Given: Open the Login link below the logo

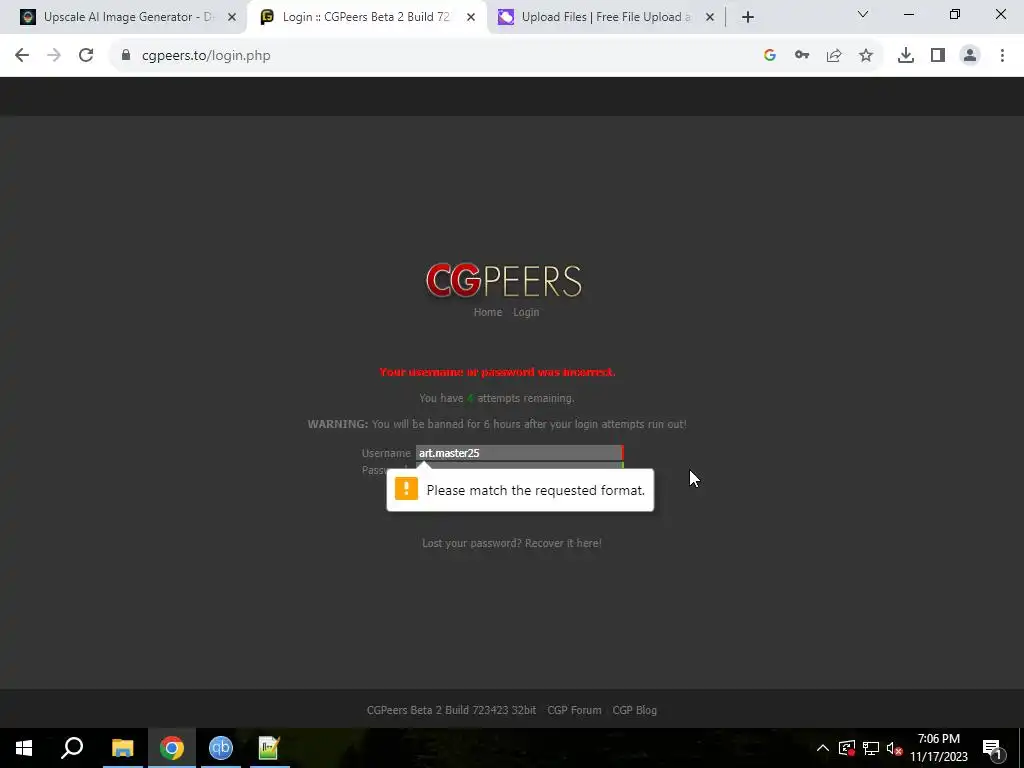Looking at the screenshot, I should [526, 312].
